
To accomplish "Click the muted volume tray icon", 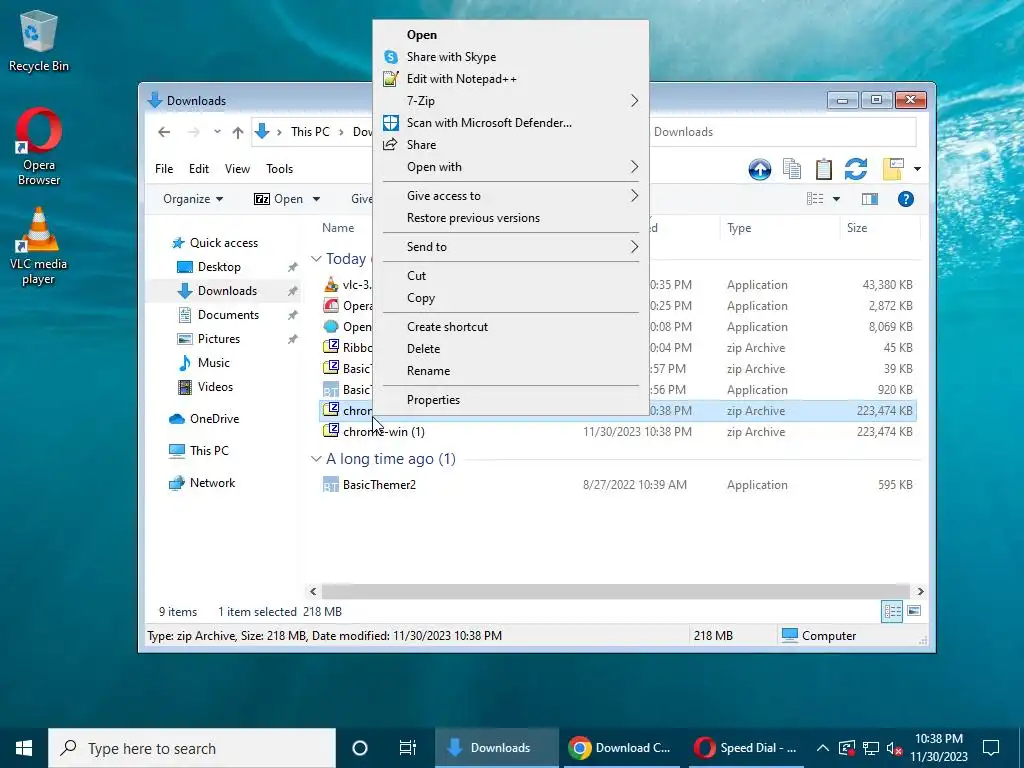I will click(x=894, y=748).
